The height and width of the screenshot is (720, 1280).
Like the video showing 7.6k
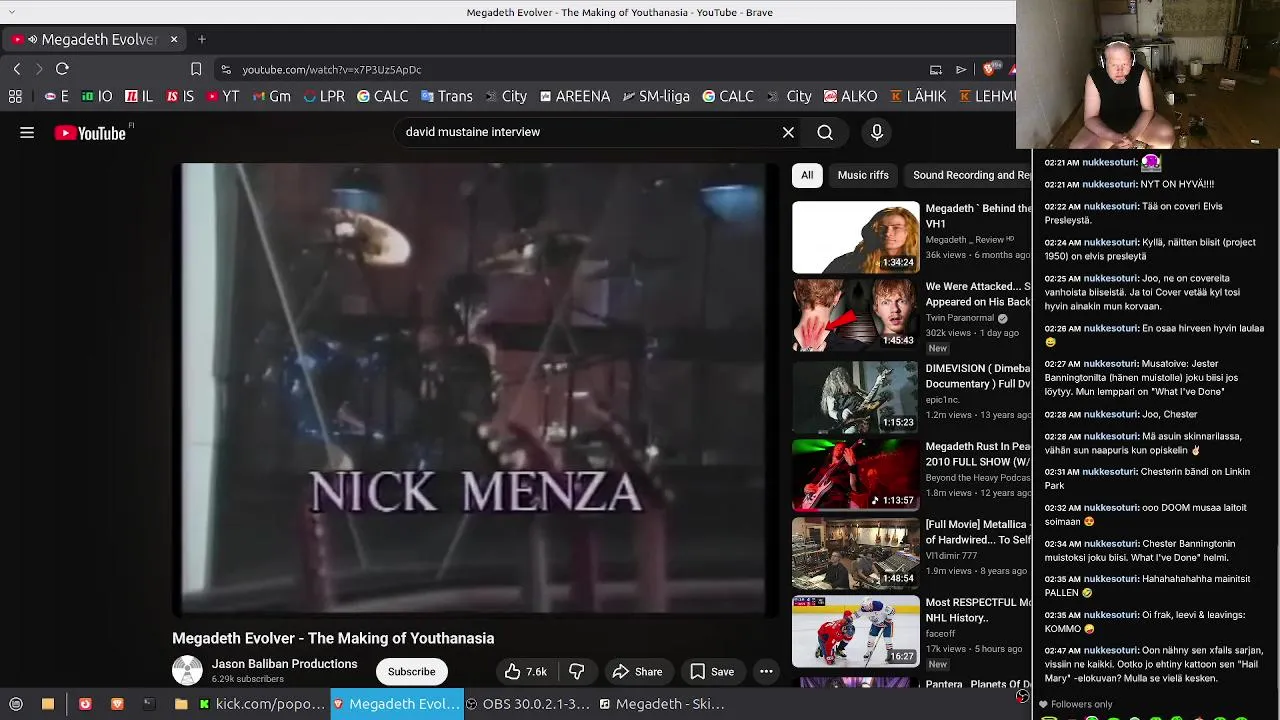(x=525, y=672)
